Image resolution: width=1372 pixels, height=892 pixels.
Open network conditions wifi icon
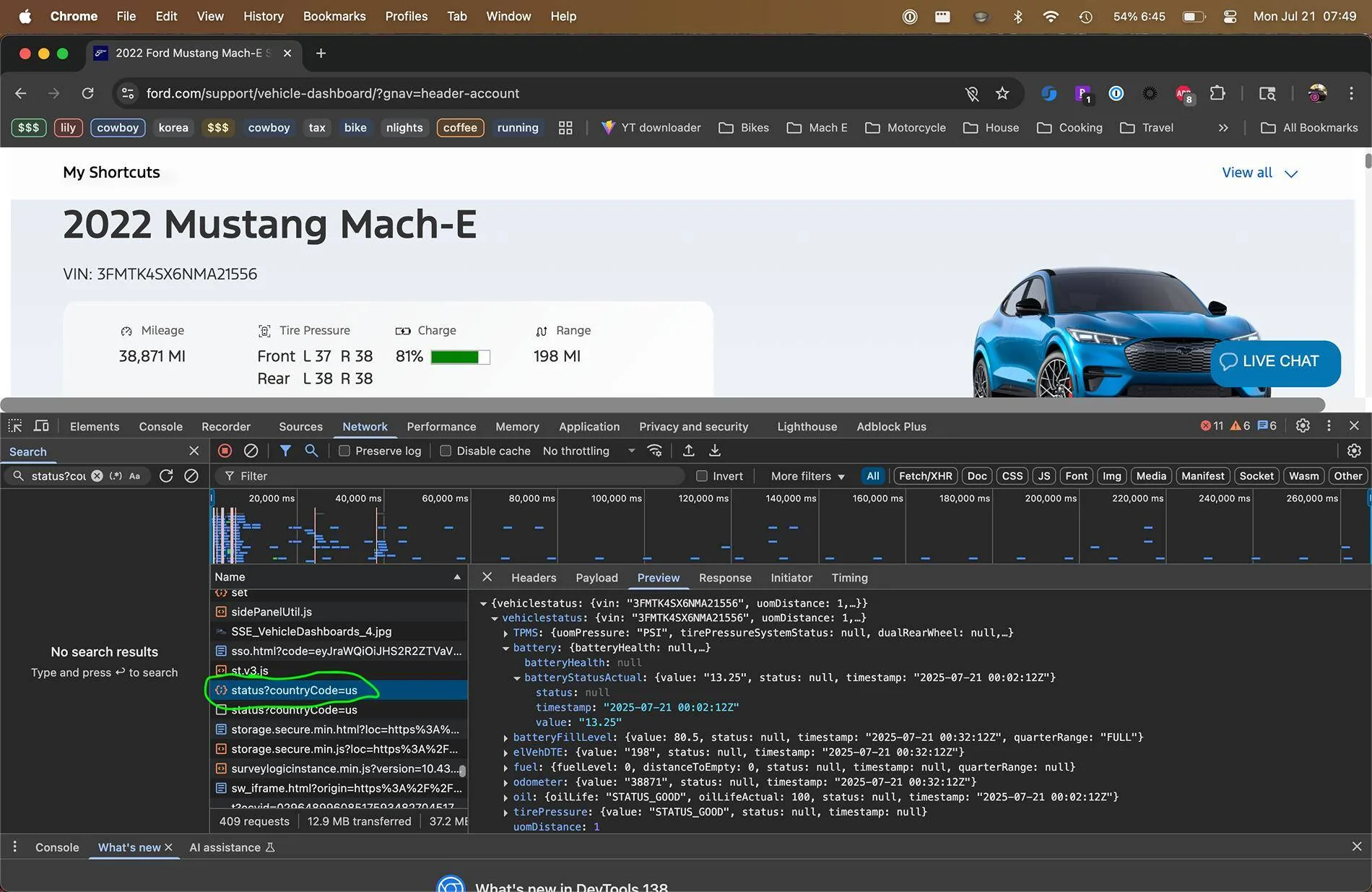[x=655, y=451]
